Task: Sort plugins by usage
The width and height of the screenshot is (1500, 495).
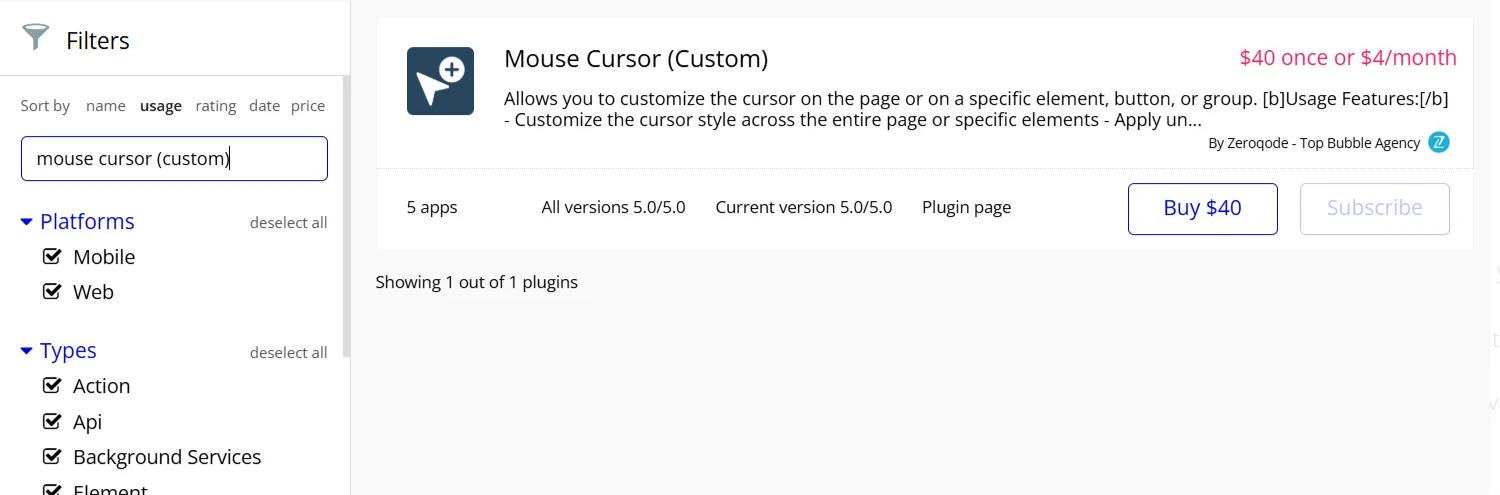Action: point(161,106)
